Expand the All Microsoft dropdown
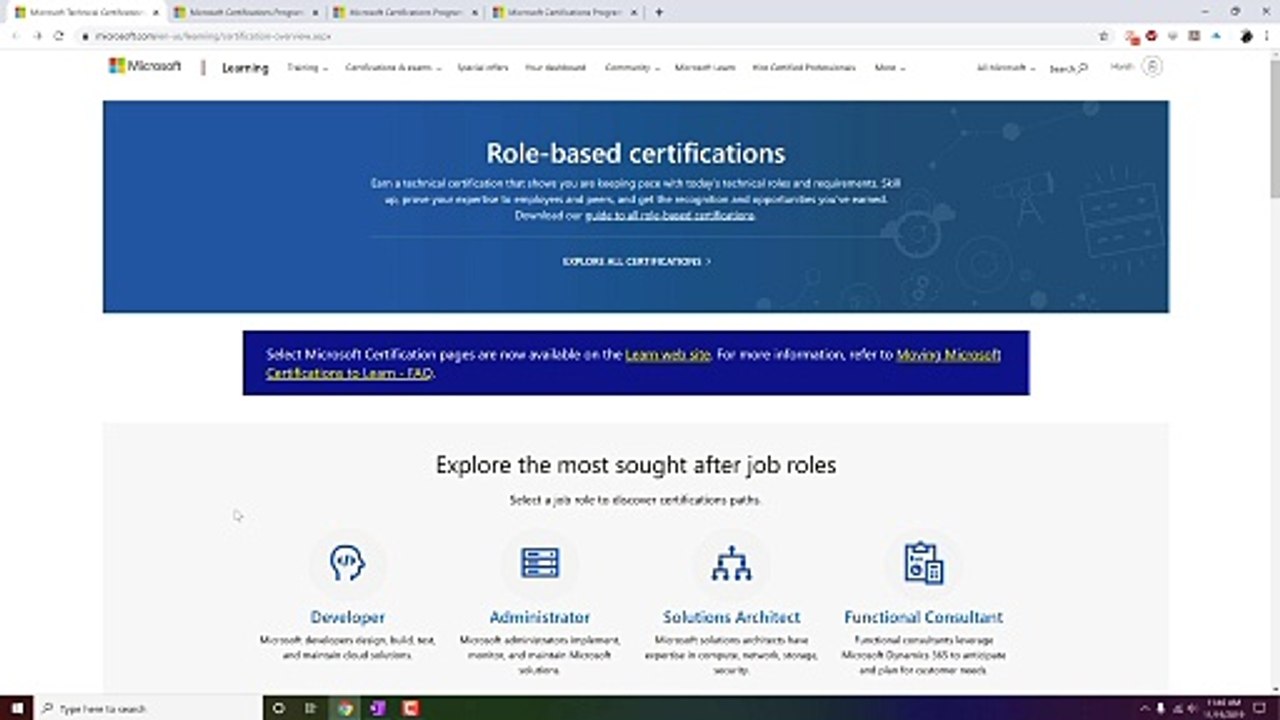Screen dimensions: 1280x720 (x=1005, y=68)
